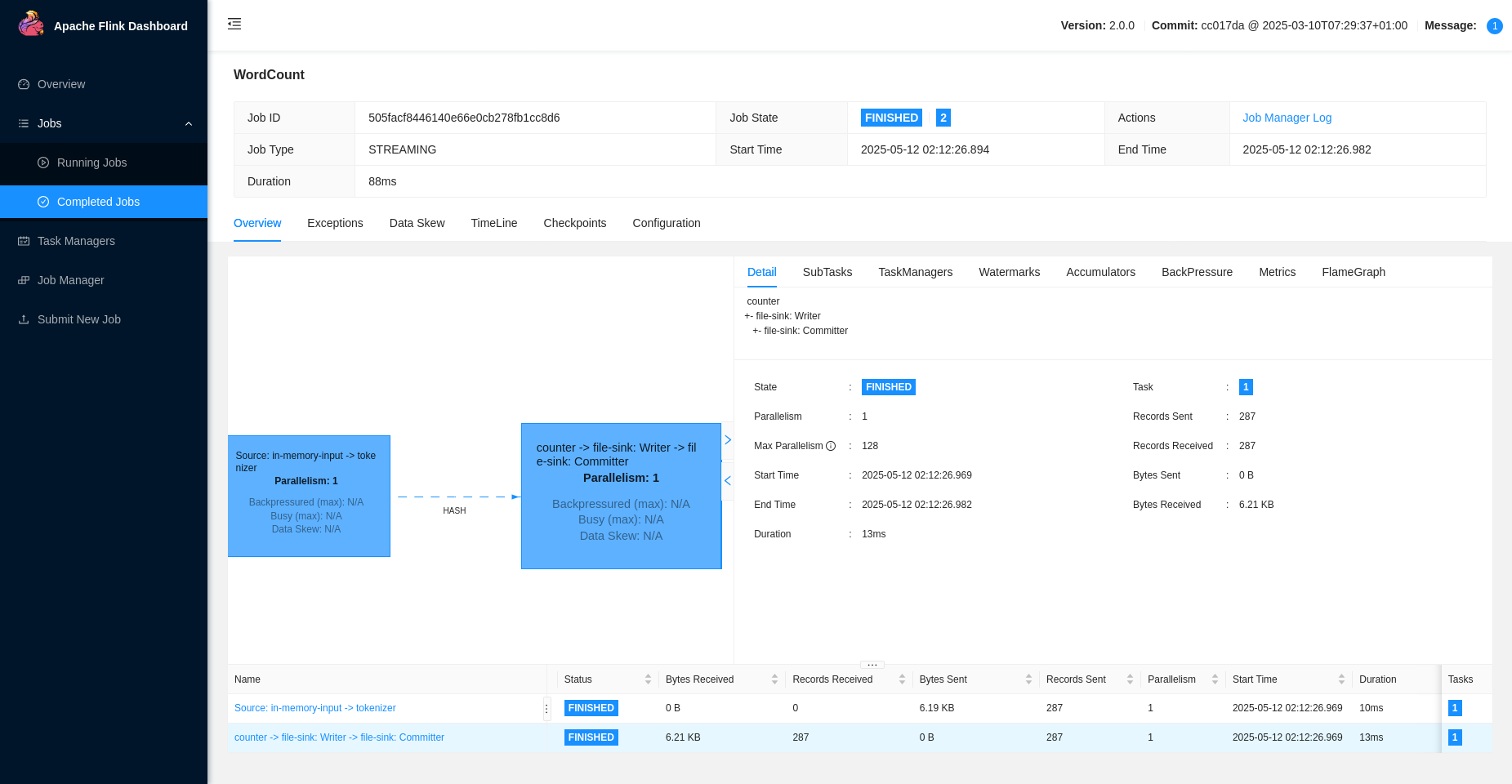The height and width of the screenshot is (784, 1512).
Task: Click the Max Parallelism info icon
Action: 831,446
